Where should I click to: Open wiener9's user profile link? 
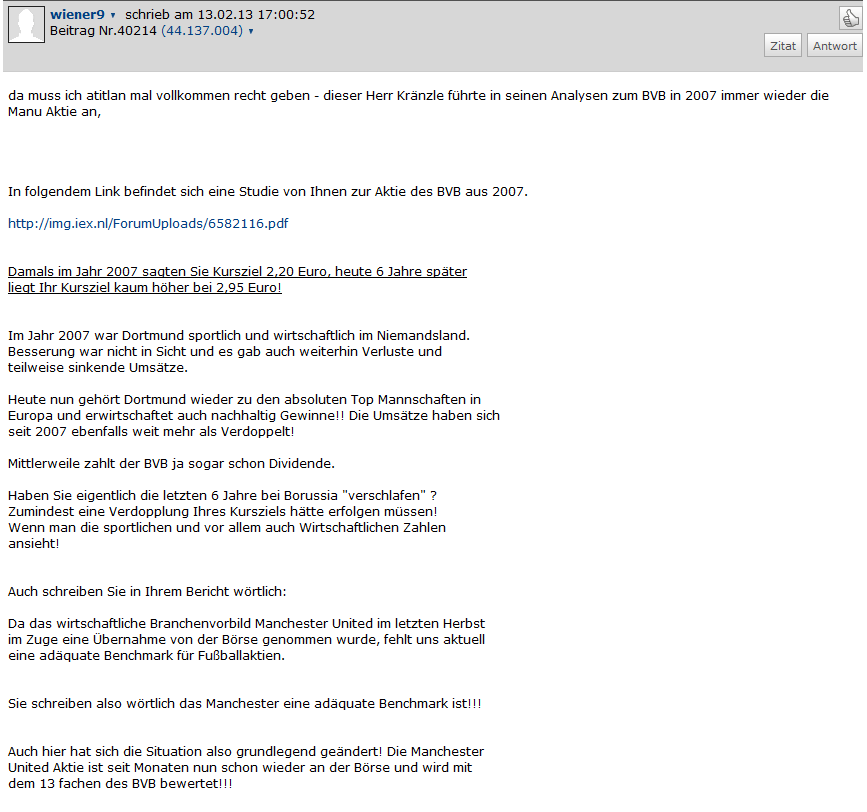pyautogui.click(x=77, y=14)
